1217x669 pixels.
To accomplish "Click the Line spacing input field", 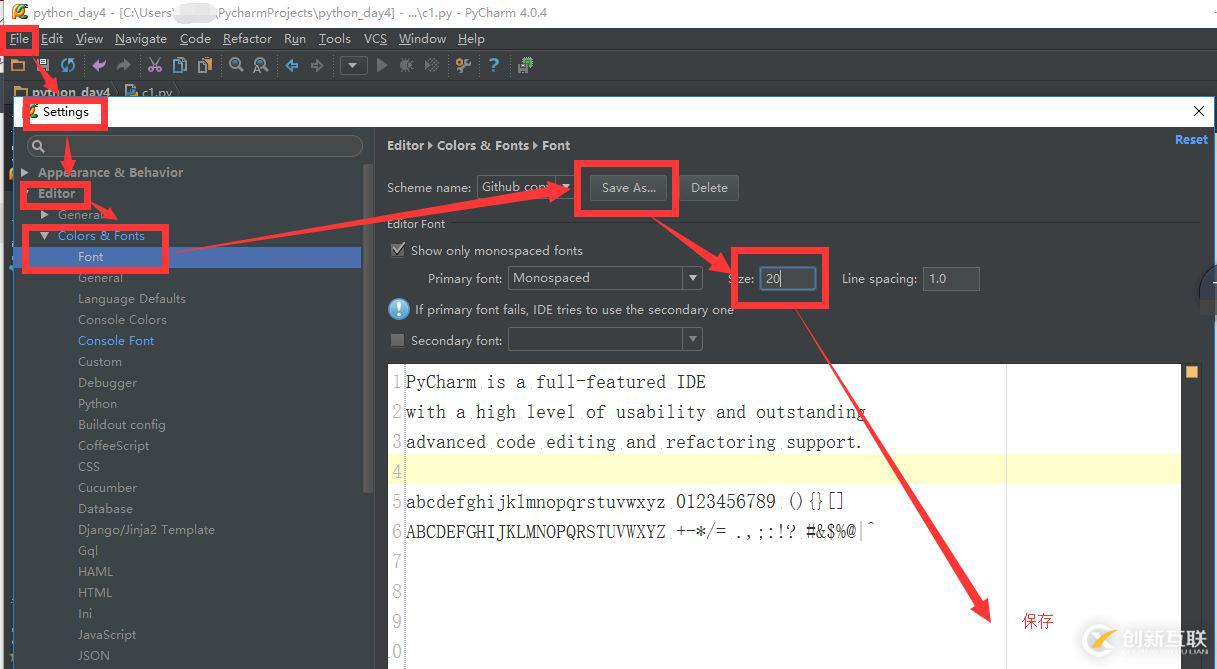I will coord(951,278).
